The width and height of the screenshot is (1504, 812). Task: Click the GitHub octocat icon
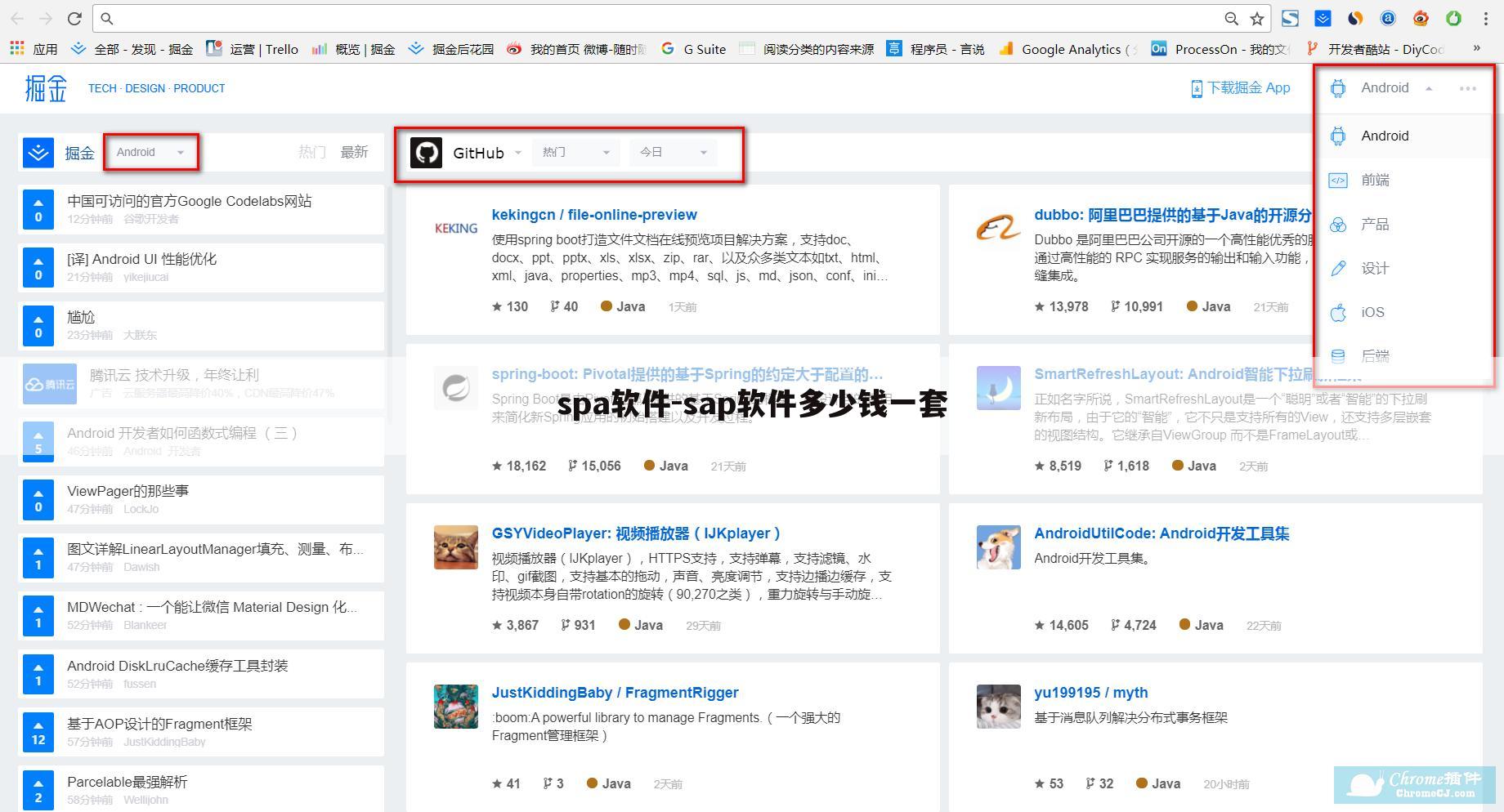[x=426, y=153]
